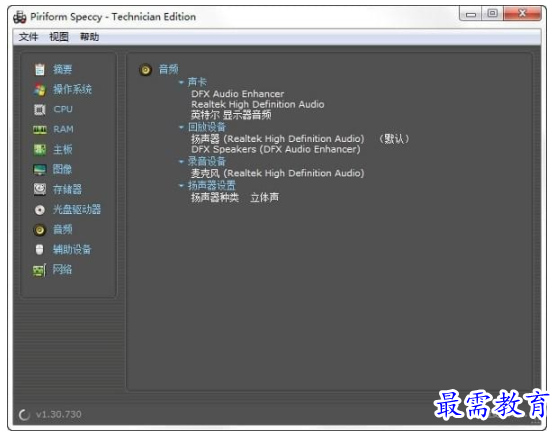Open the 视图 menu
Screen dimensions: 558x436
pyautogui.click(x=59, y=37)
